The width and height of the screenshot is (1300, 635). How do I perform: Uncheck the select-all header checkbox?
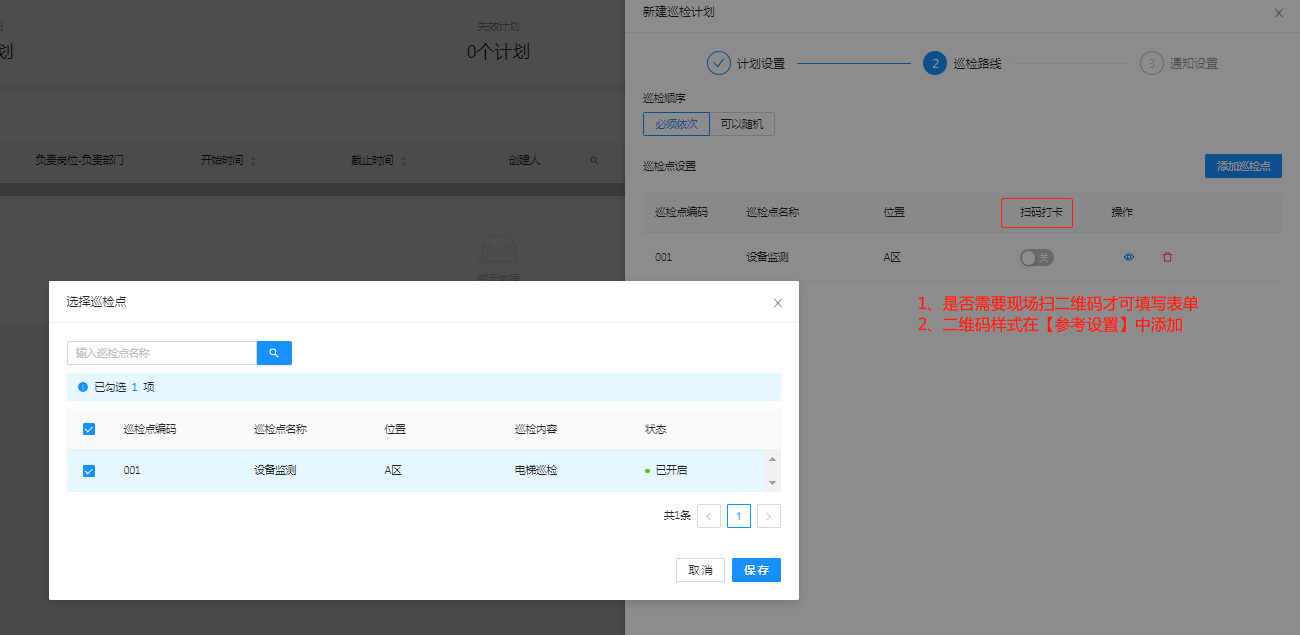point(89,429)
